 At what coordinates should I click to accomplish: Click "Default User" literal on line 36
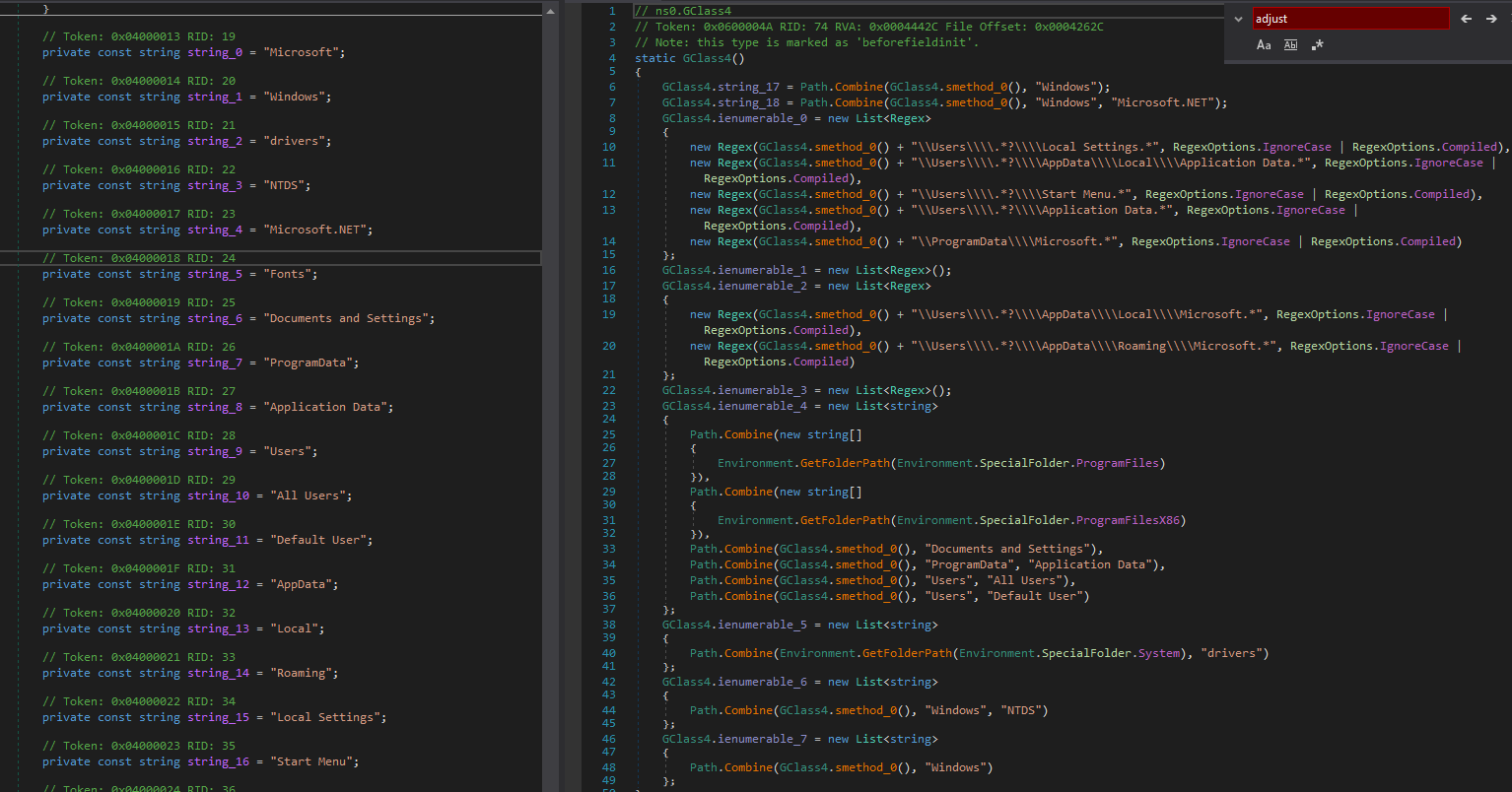(x=1033, y=596)
